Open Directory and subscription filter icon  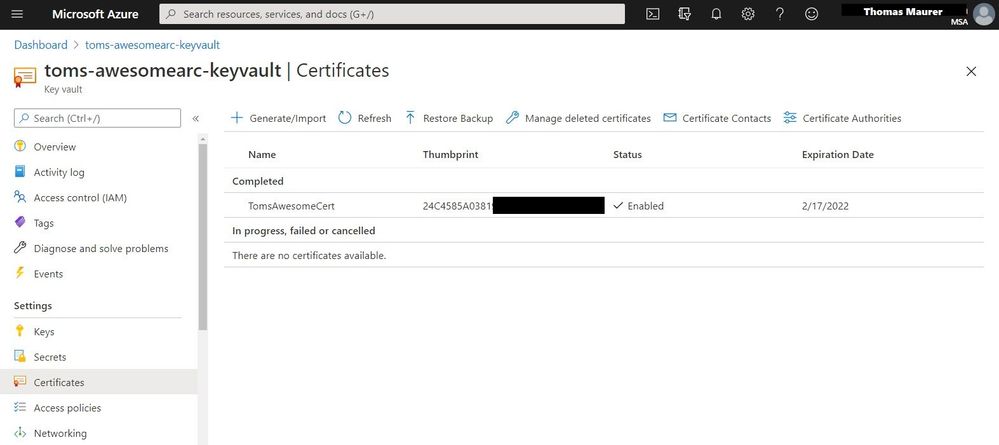pyautogui.click(x=684, y=14)
